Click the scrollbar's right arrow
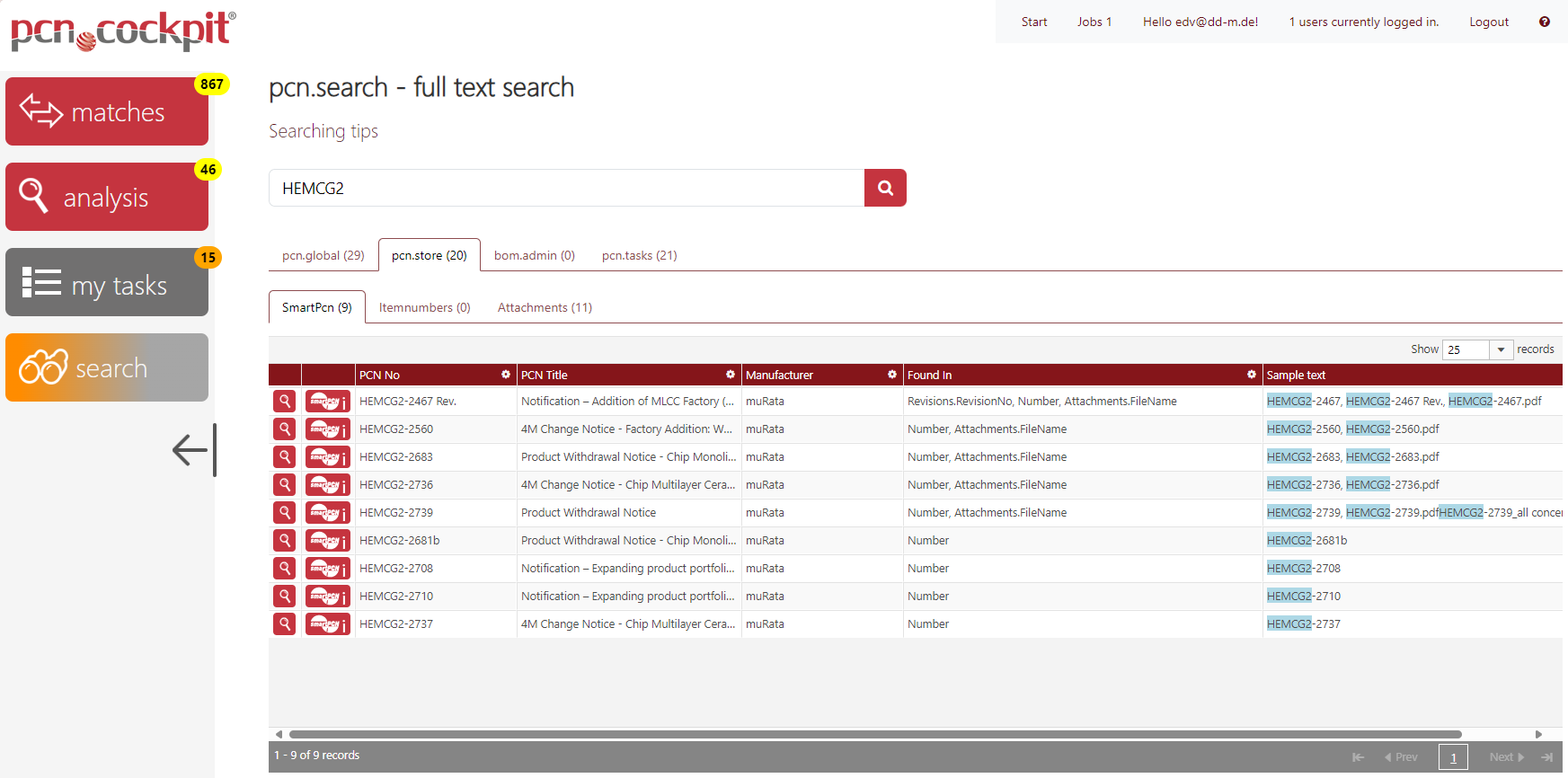This screenshot has width=1568, height=778. tap(1538, 734)
